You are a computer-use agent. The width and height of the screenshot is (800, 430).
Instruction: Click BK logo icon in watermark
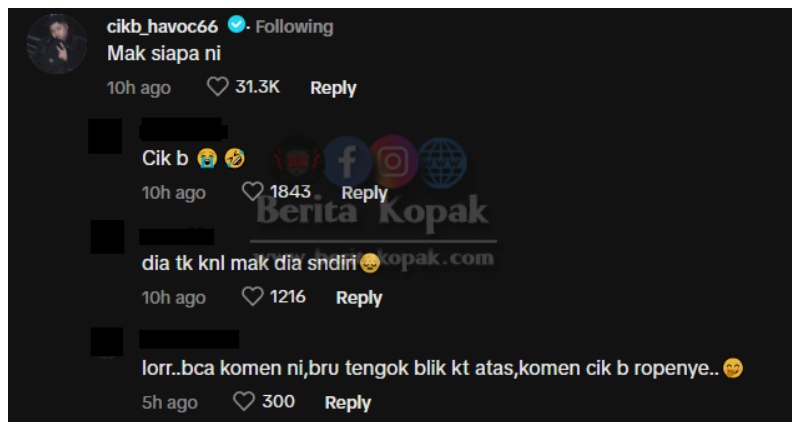coord(297,162)
